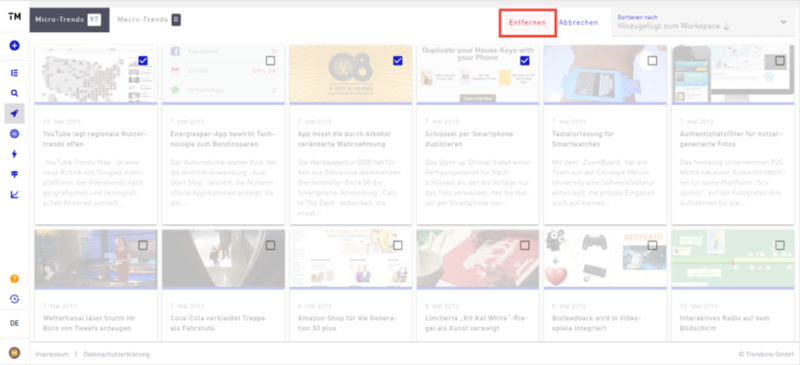
Task: Open the Impressum link
Action: pos(52,354)
